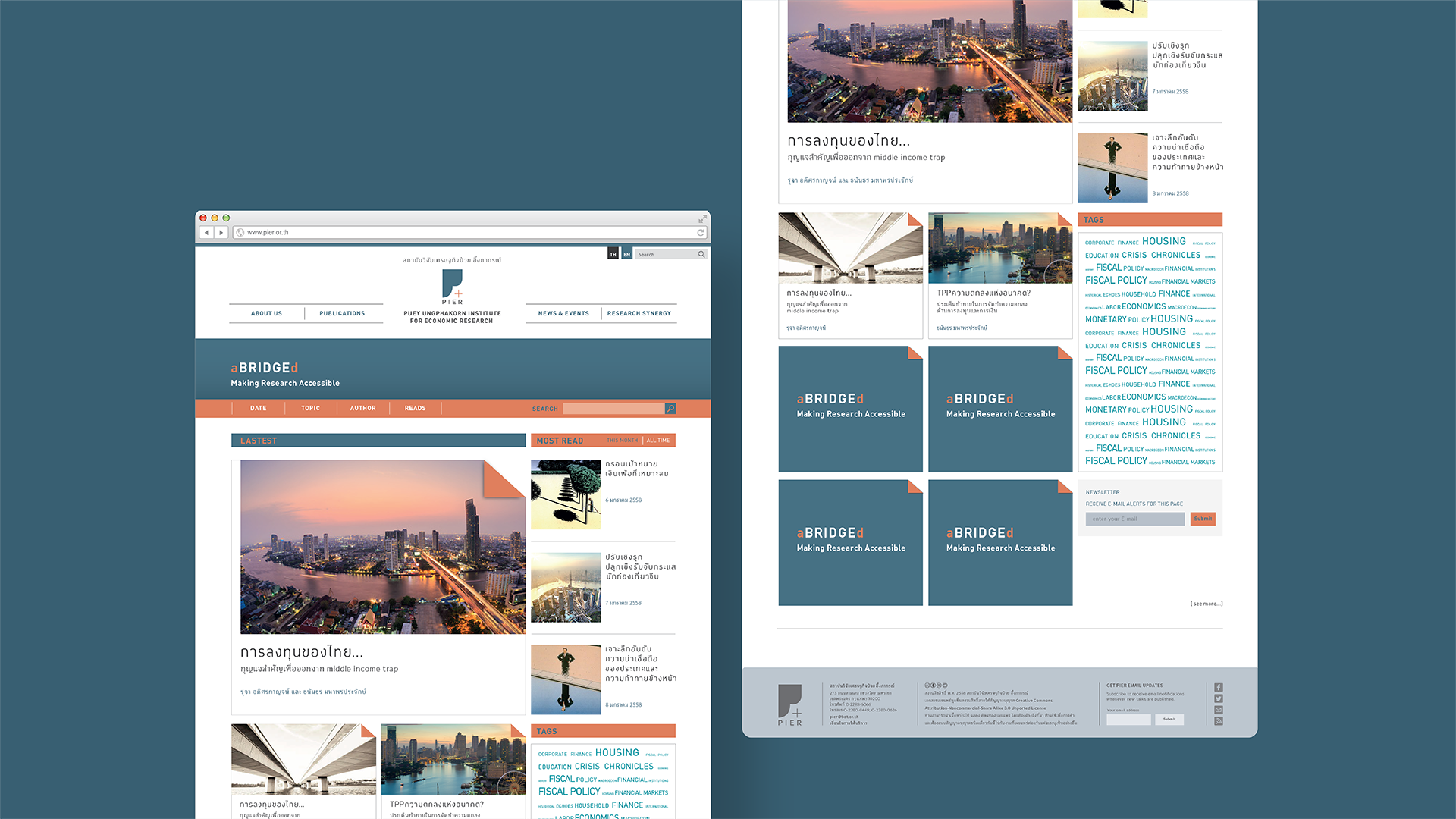This screenshot has height=819, width=1456.
Task: Open the Date filter in orange bar
Action: 258,409
